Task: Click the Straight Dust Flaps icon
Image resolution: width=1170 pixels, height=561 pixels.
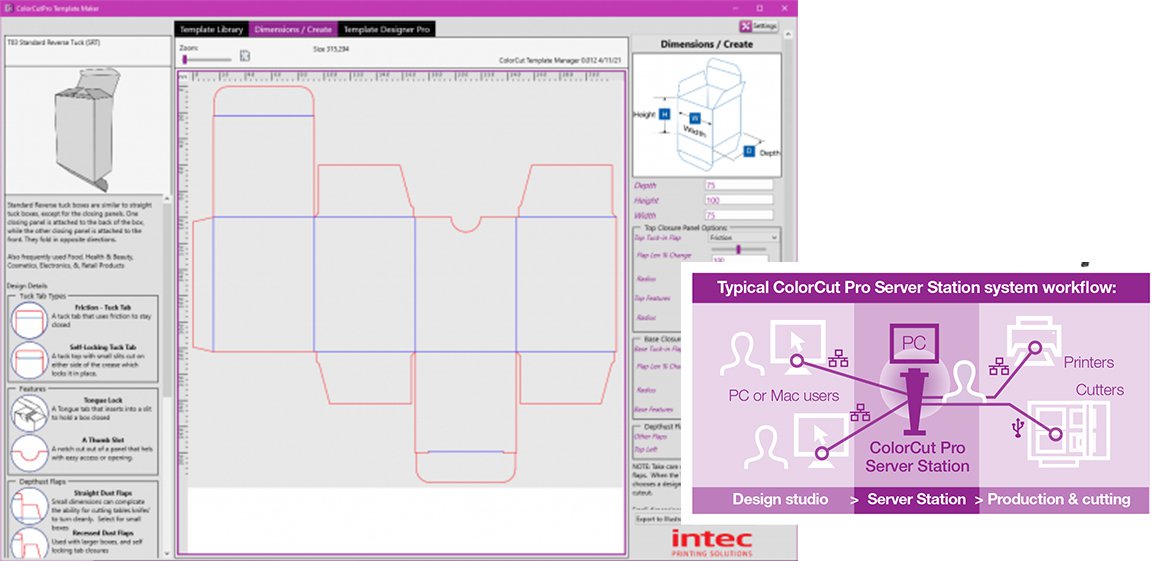Action: [x=30, y=506]
